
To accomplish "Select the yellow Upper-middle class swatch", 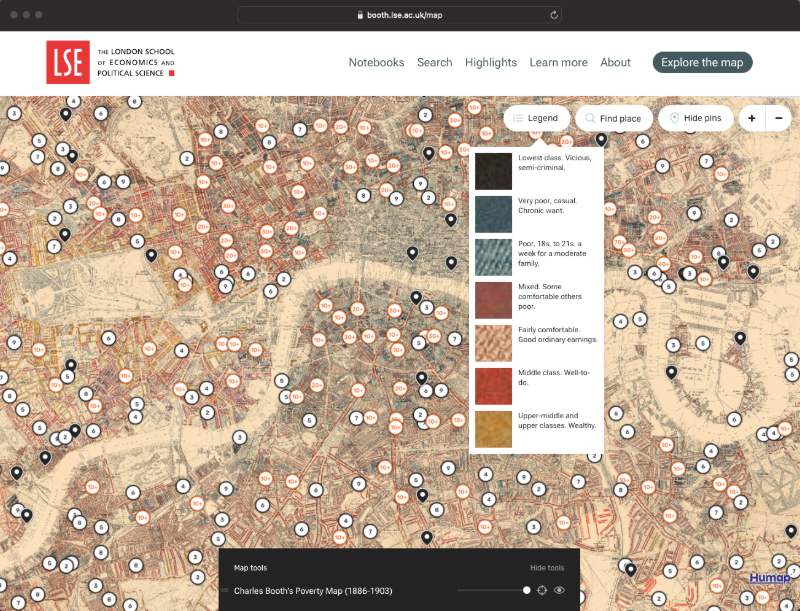I will tap(493, 429).
